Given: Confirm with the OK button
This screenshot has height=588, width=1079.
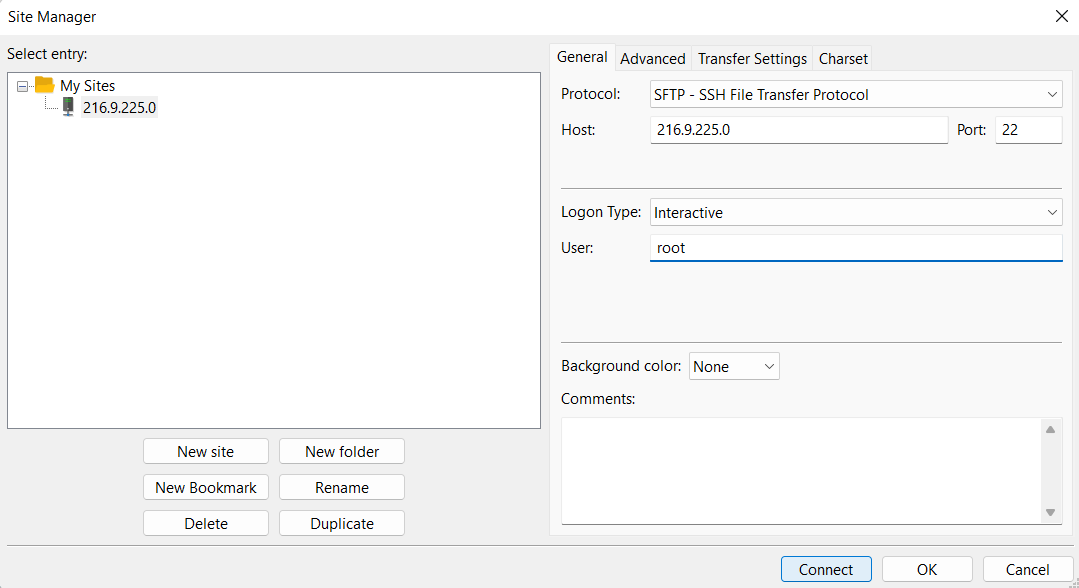Looking at the screenshot, I should coord(927,569).
